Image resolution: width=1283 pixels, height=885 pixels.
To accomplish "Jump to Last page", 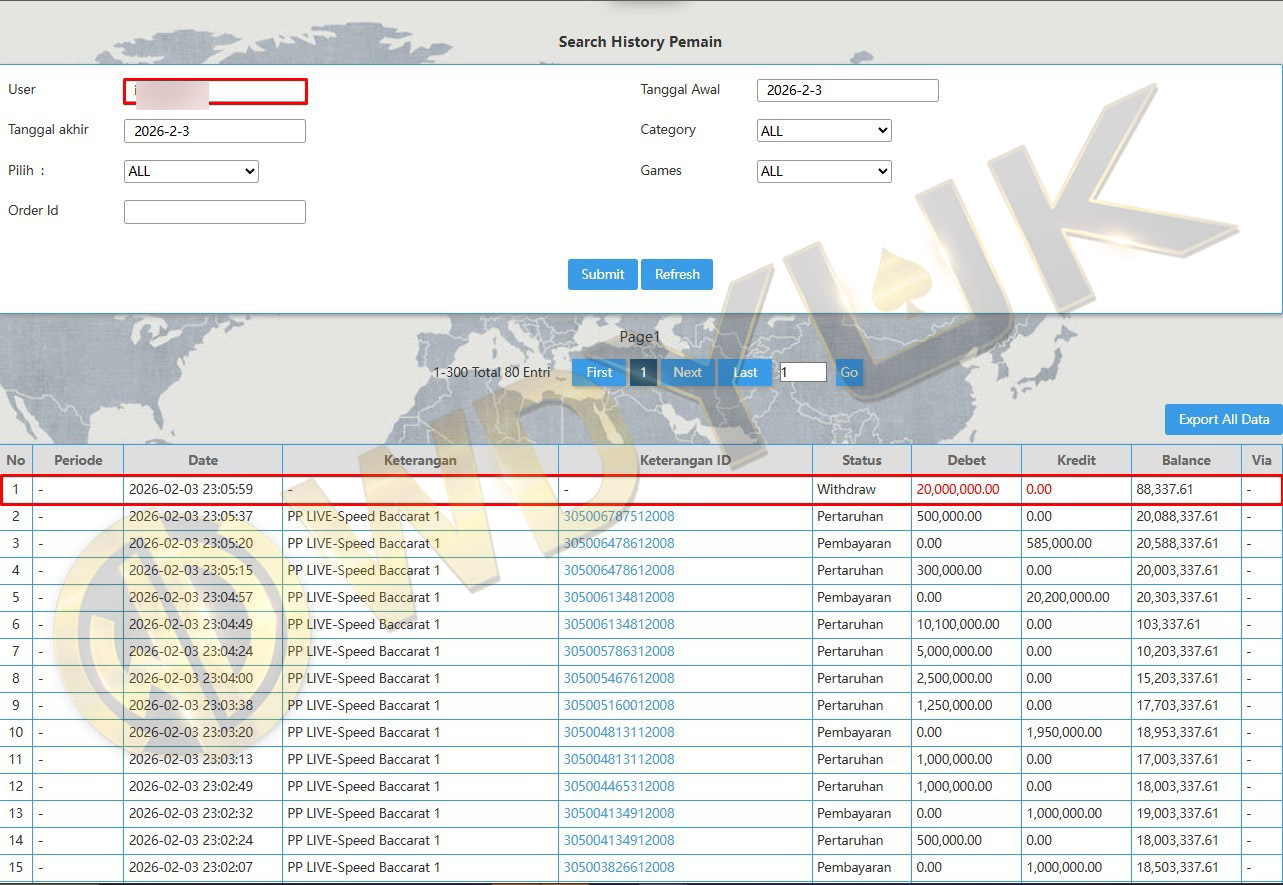I will pyautogui.click(x=745, y=372).
